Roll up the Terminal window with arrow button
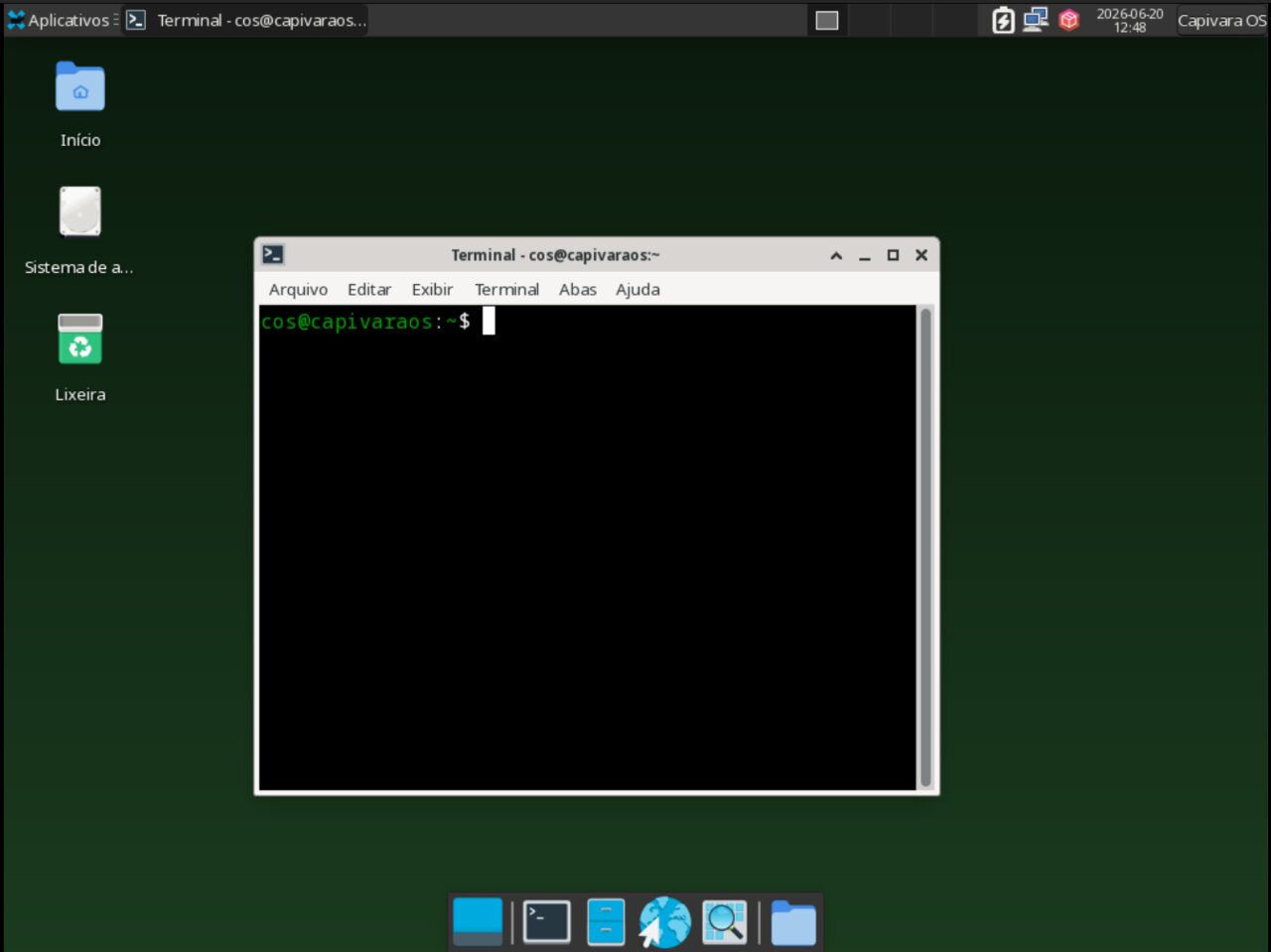Image resolution: width=1271 pixels, height=952 pixels. click(x=836, y=255)
